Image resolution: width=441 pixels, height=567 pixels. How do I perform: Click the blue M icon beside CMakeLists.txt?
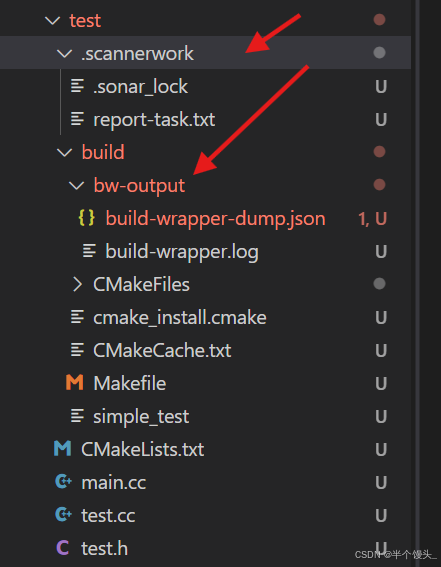pyautogui.click(x=63, y=449)
